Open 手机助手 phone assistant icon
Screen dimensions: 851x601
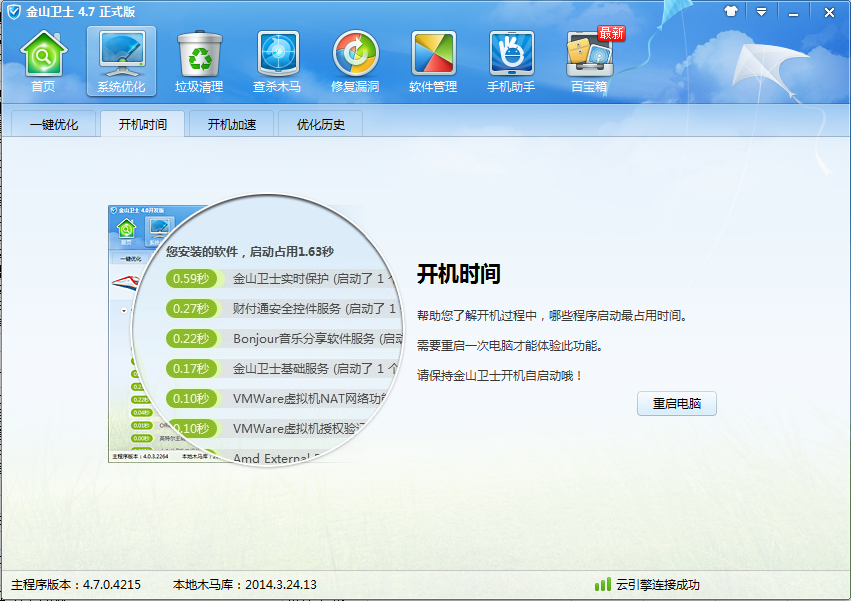(x=511, y=60)
